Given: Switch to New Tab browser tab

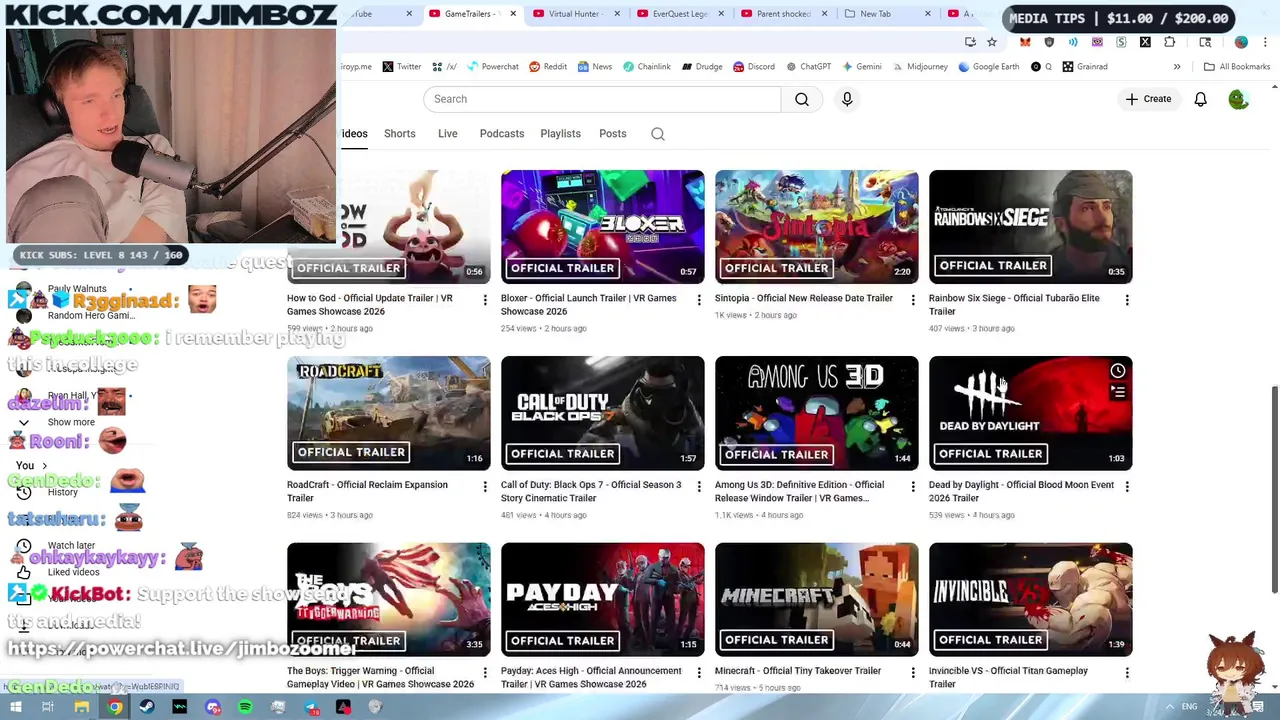Looking at the screenshot, I should pyautogui.click(x=886, y=14).
